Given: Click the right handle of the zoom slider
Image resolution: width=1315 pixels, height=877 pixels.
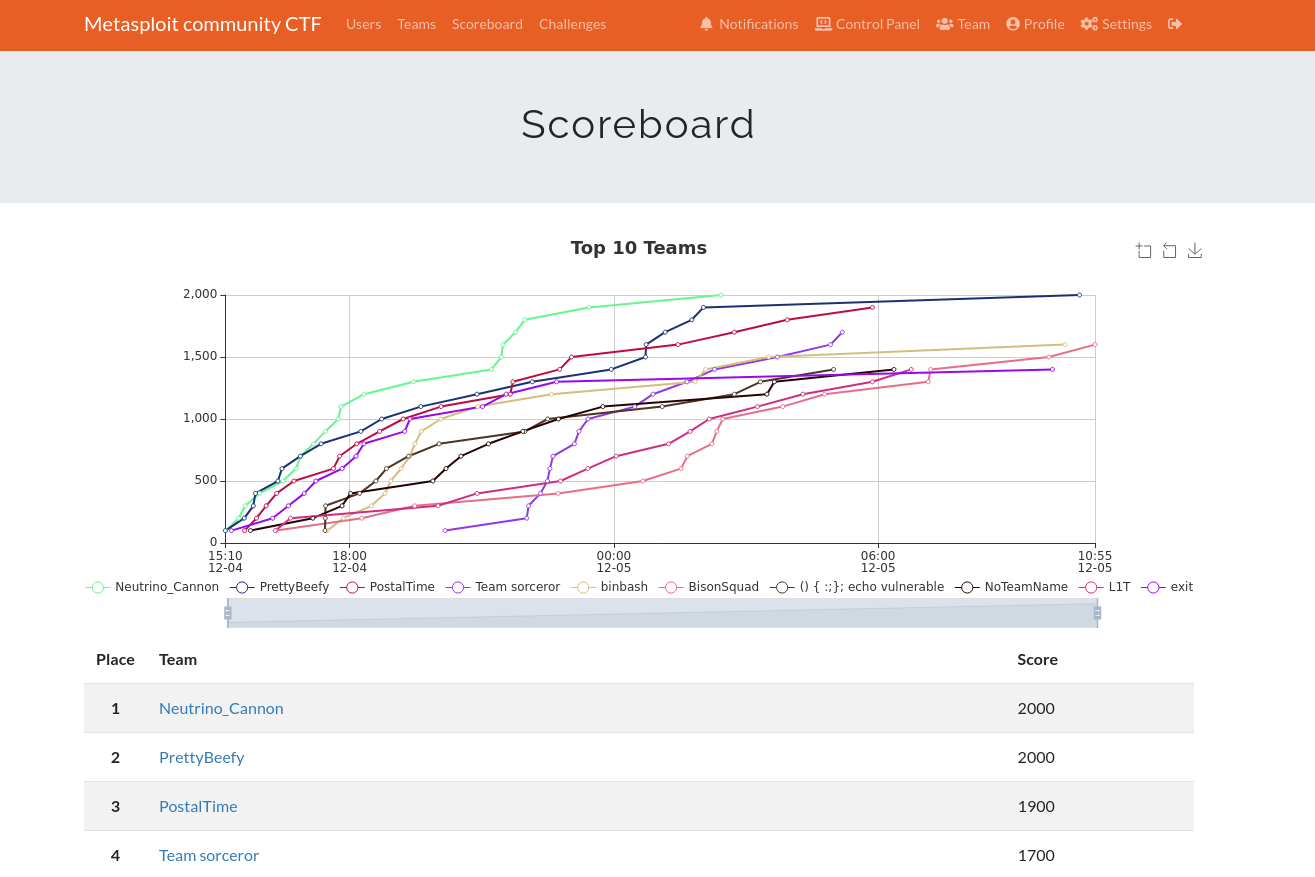Looking at the screenshot, I should point(1098,613).
